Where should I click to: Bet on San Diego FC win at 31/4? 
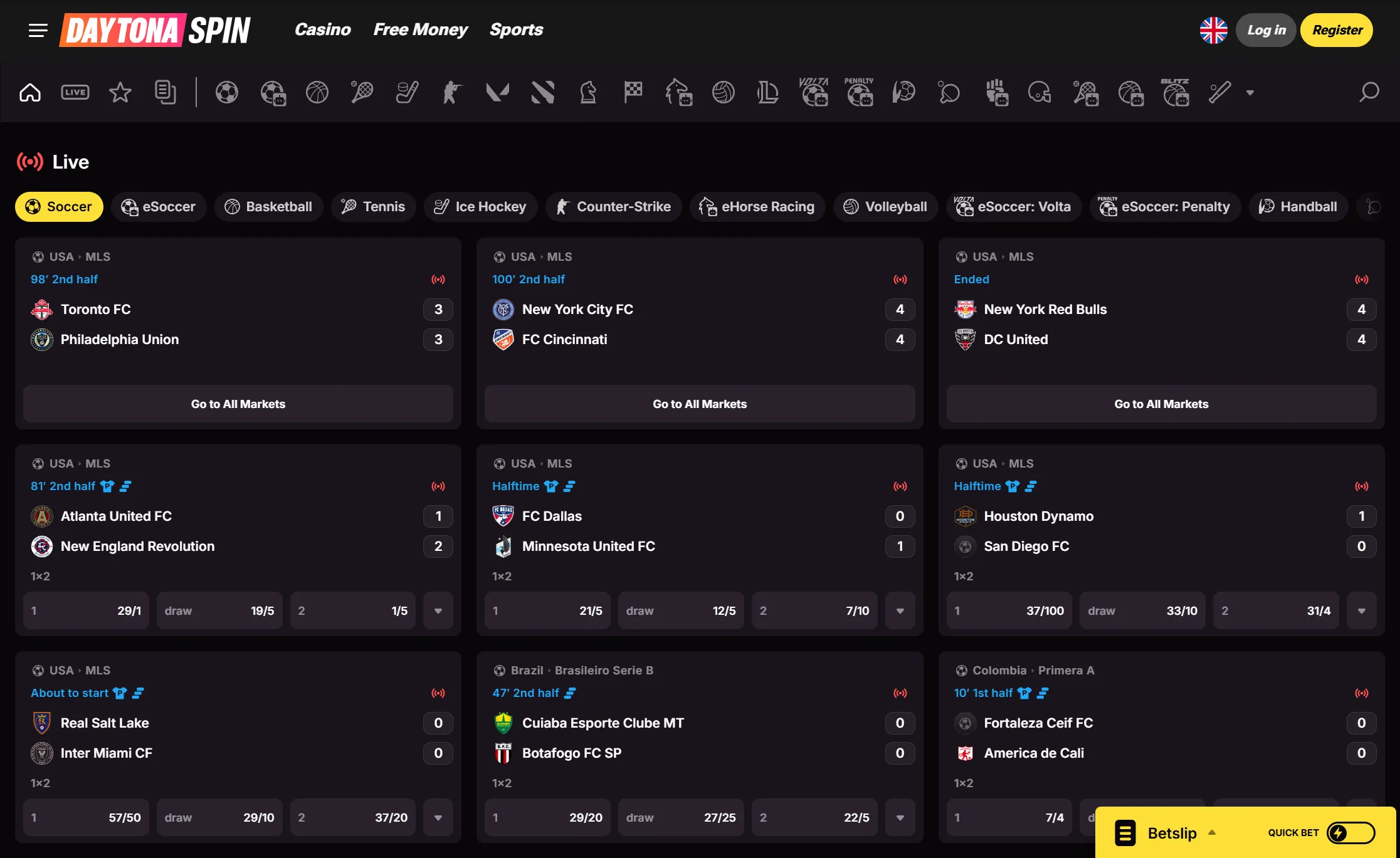pos(1276,611)
